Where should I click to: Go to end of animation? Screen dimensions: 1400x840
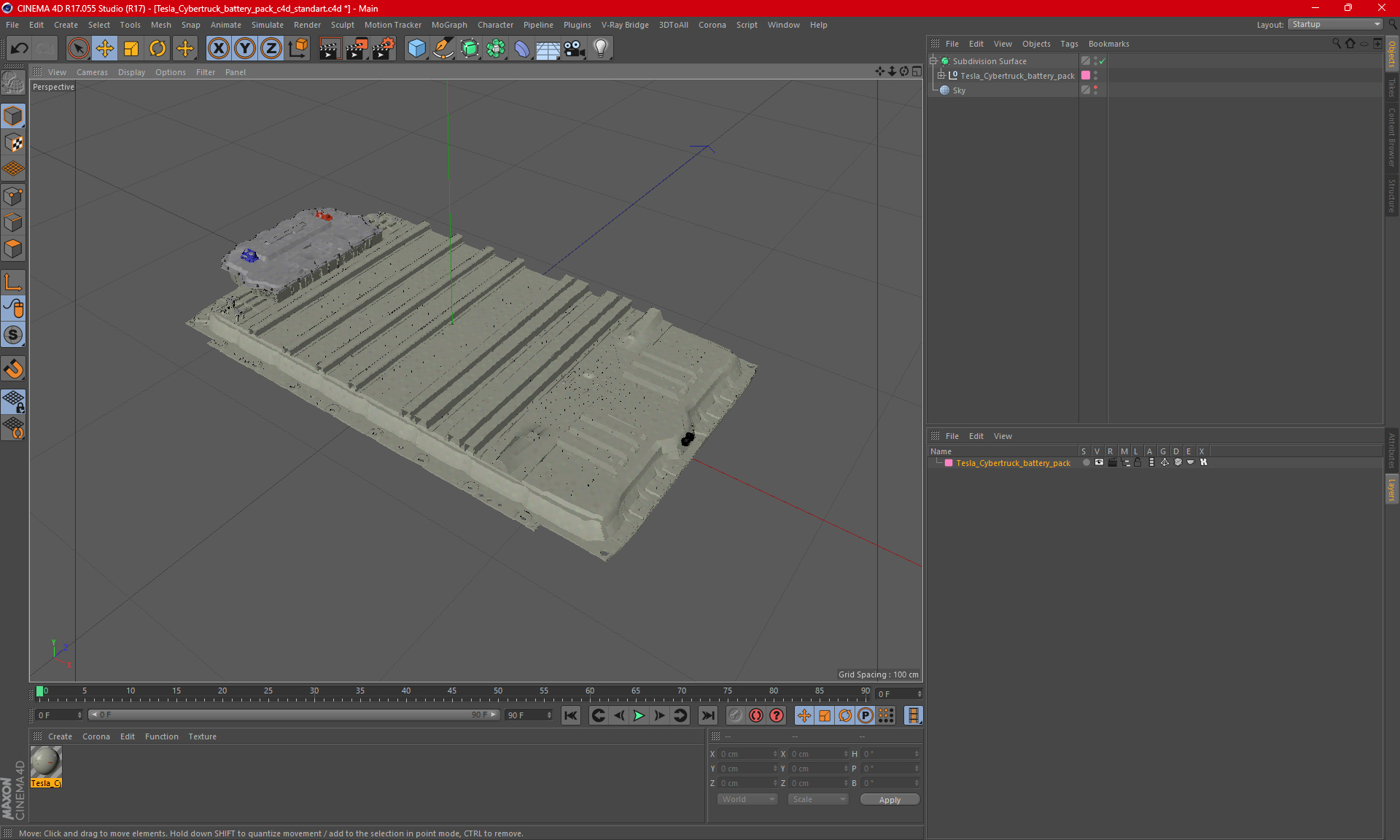(707, 715)
